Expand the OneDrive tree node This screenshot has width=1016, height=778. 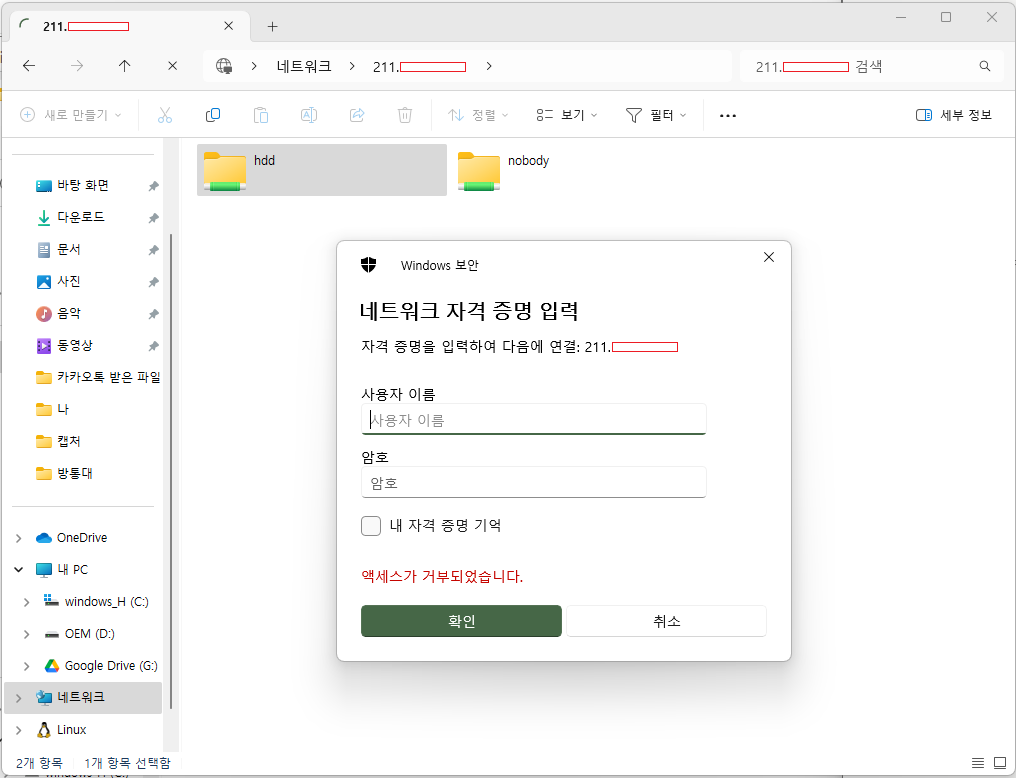(x=19, y=538)
